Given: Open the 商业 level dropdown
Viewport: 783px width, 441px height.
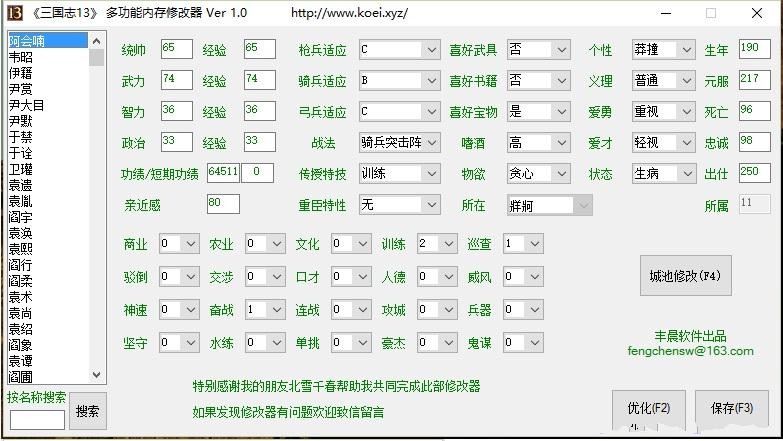Looking at the screenshot, I should click(x=179, y=244).
